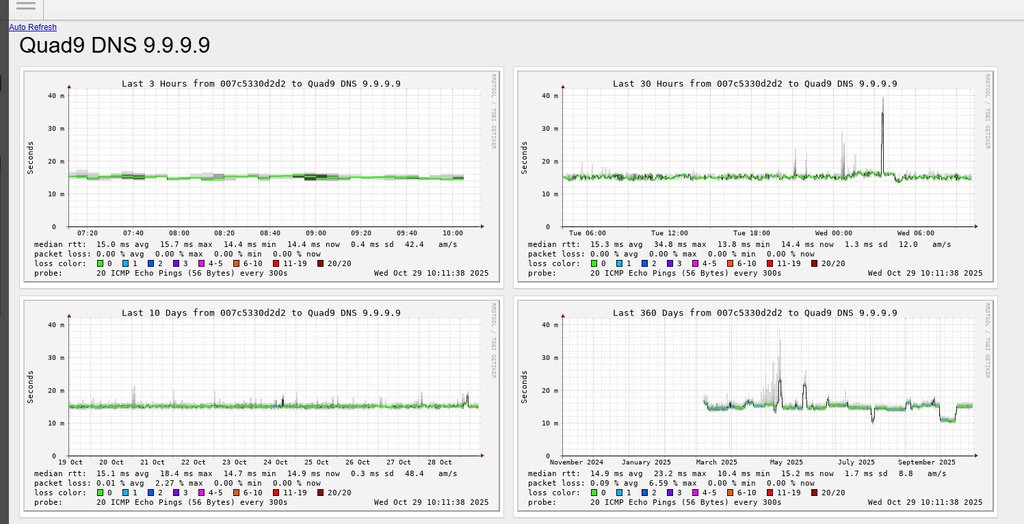Screen dimensions: 1024x524
Task: Open the Last 3 Hours graph
Action: (261, 176)
